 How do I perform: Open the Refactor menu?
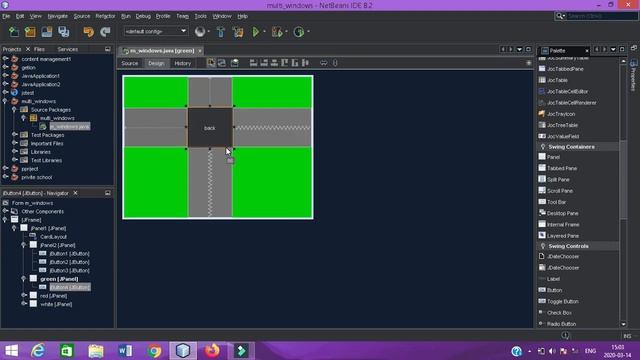tap(105, 16)
